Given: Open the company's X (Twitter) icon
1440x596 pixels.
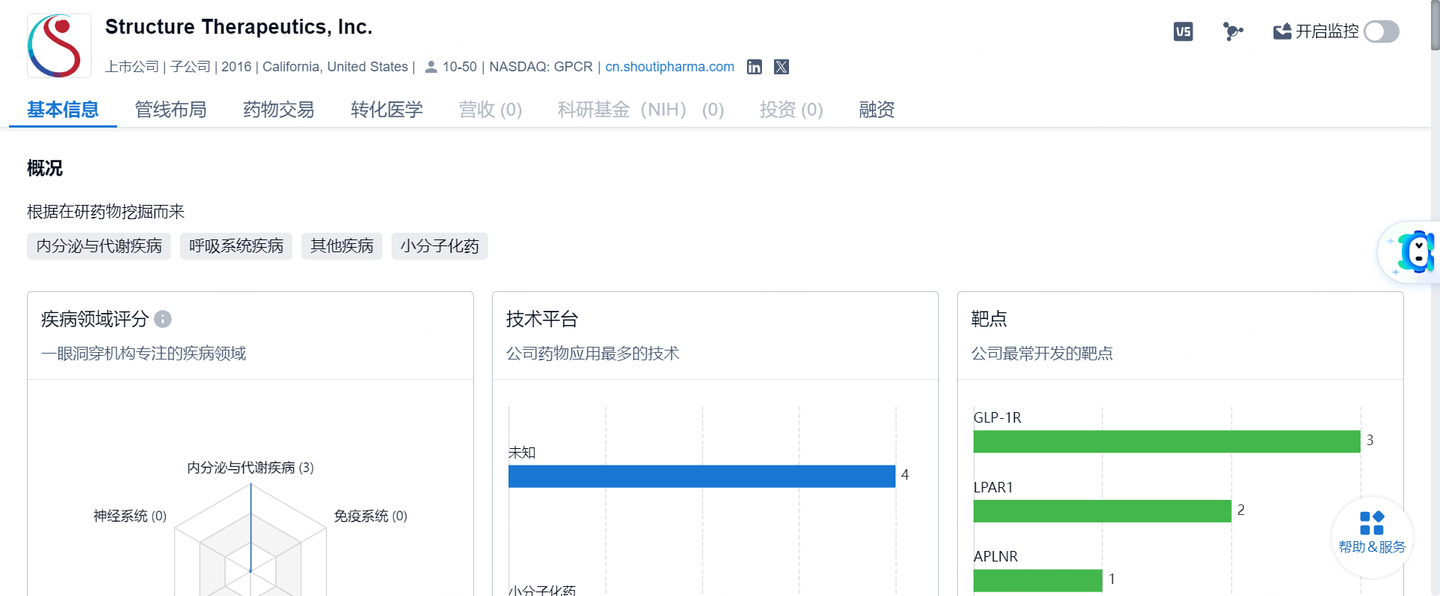Looking at the screenshot, I should [780, 66].
